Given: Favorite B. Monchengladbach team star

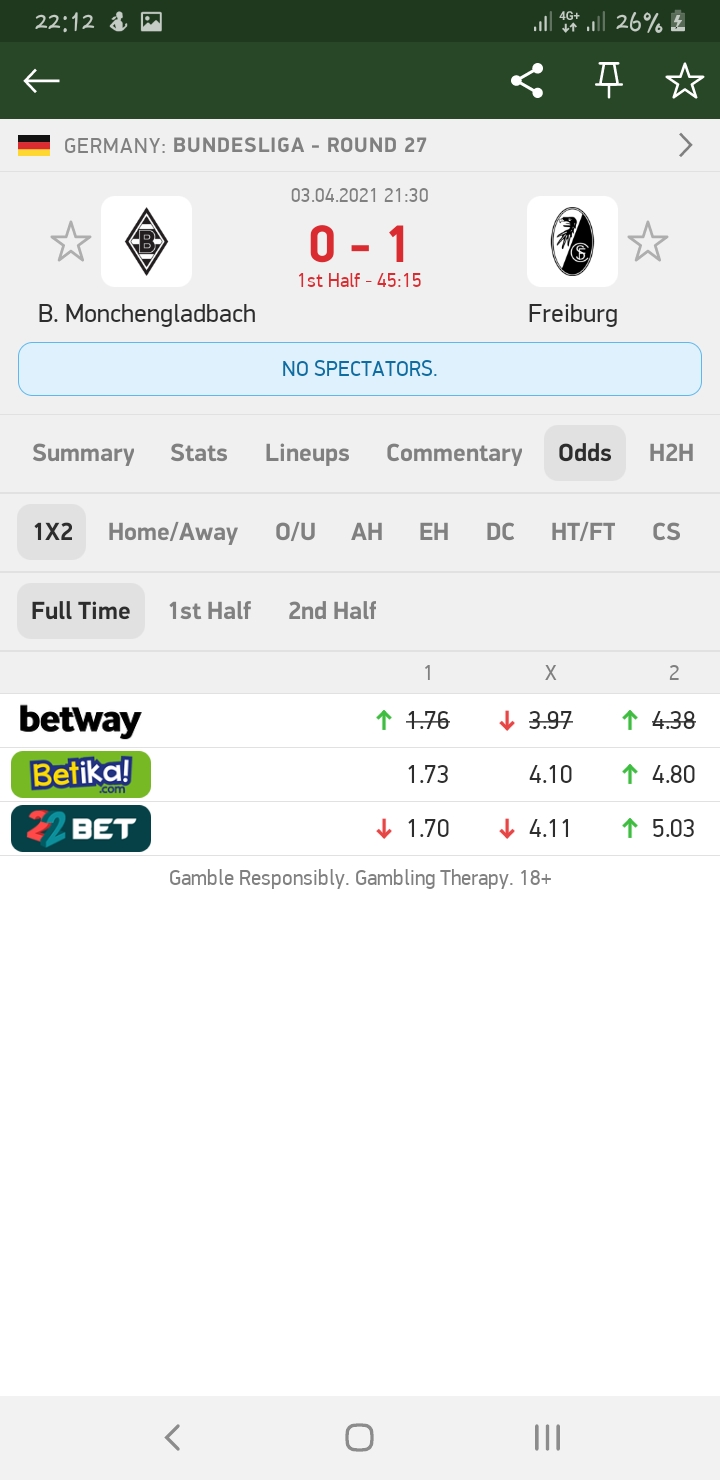Looking at the screenshot, I should point(71,242).
